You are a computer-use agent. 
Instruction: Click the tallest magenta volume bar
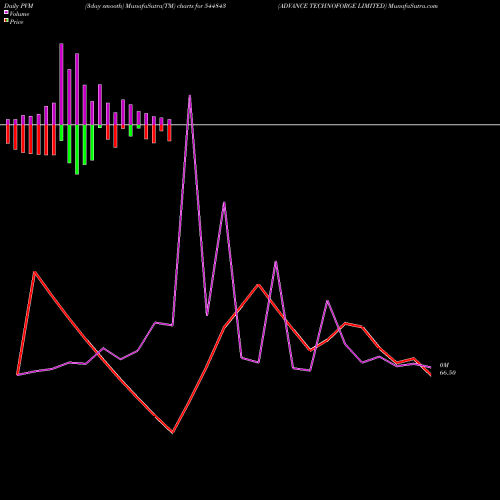point(61,84)
